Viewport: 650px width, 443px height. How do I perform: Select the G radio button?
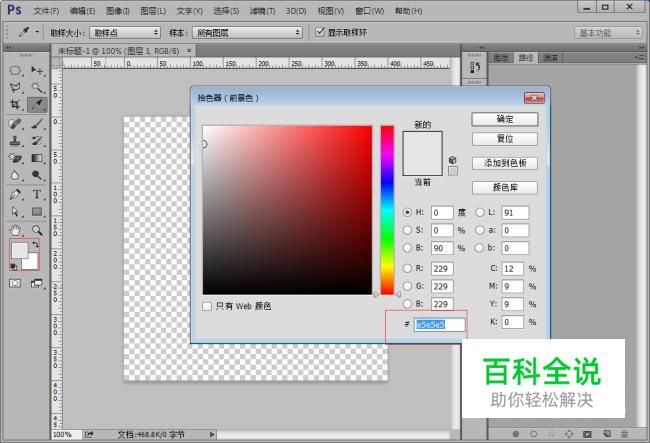click(407, 286)
